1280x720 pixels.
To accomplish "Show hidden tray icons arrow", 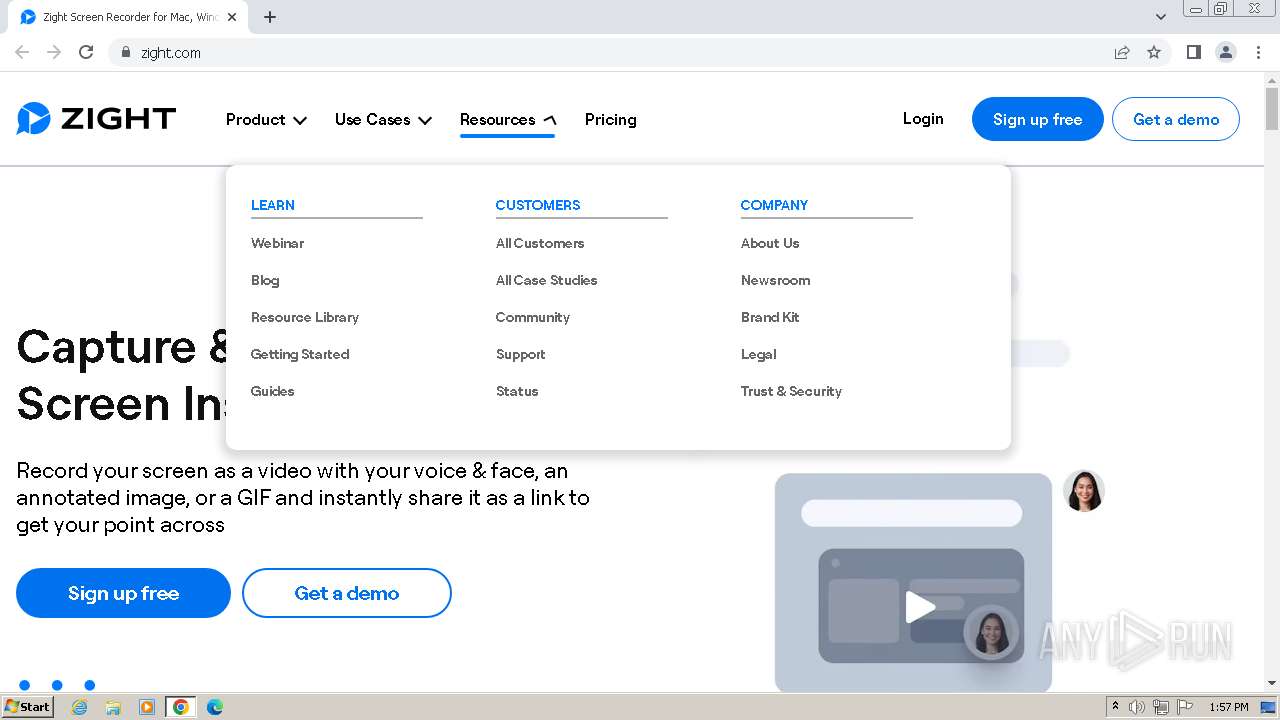I will 1115,707.
